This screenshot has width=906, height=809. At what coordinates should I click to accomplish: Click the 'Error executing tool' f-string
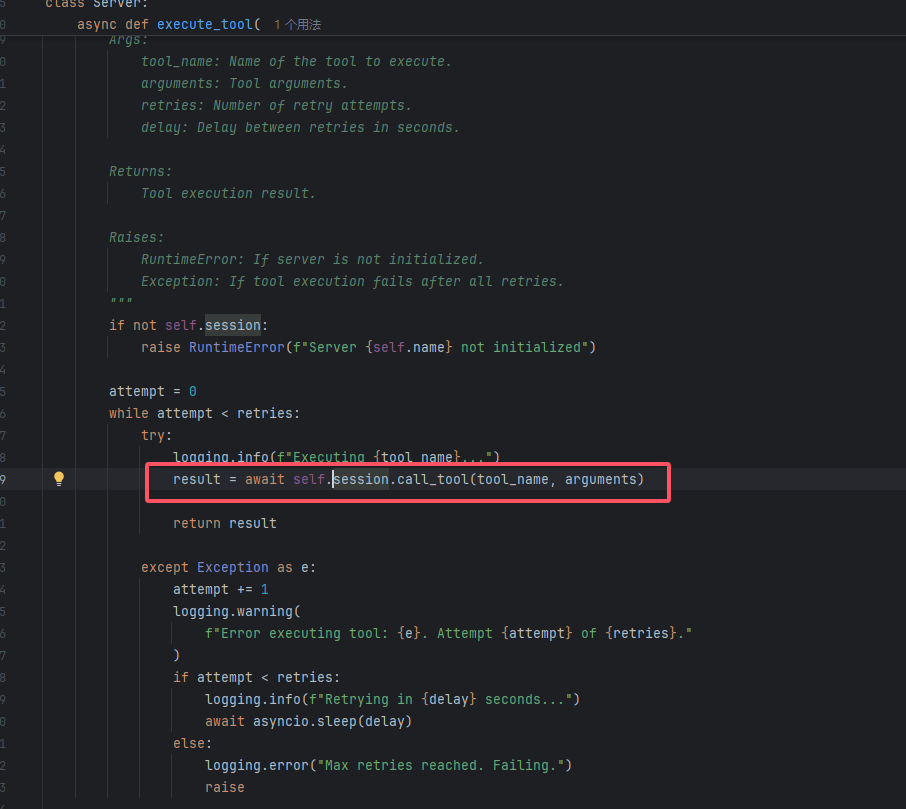(x=448, y=633)
